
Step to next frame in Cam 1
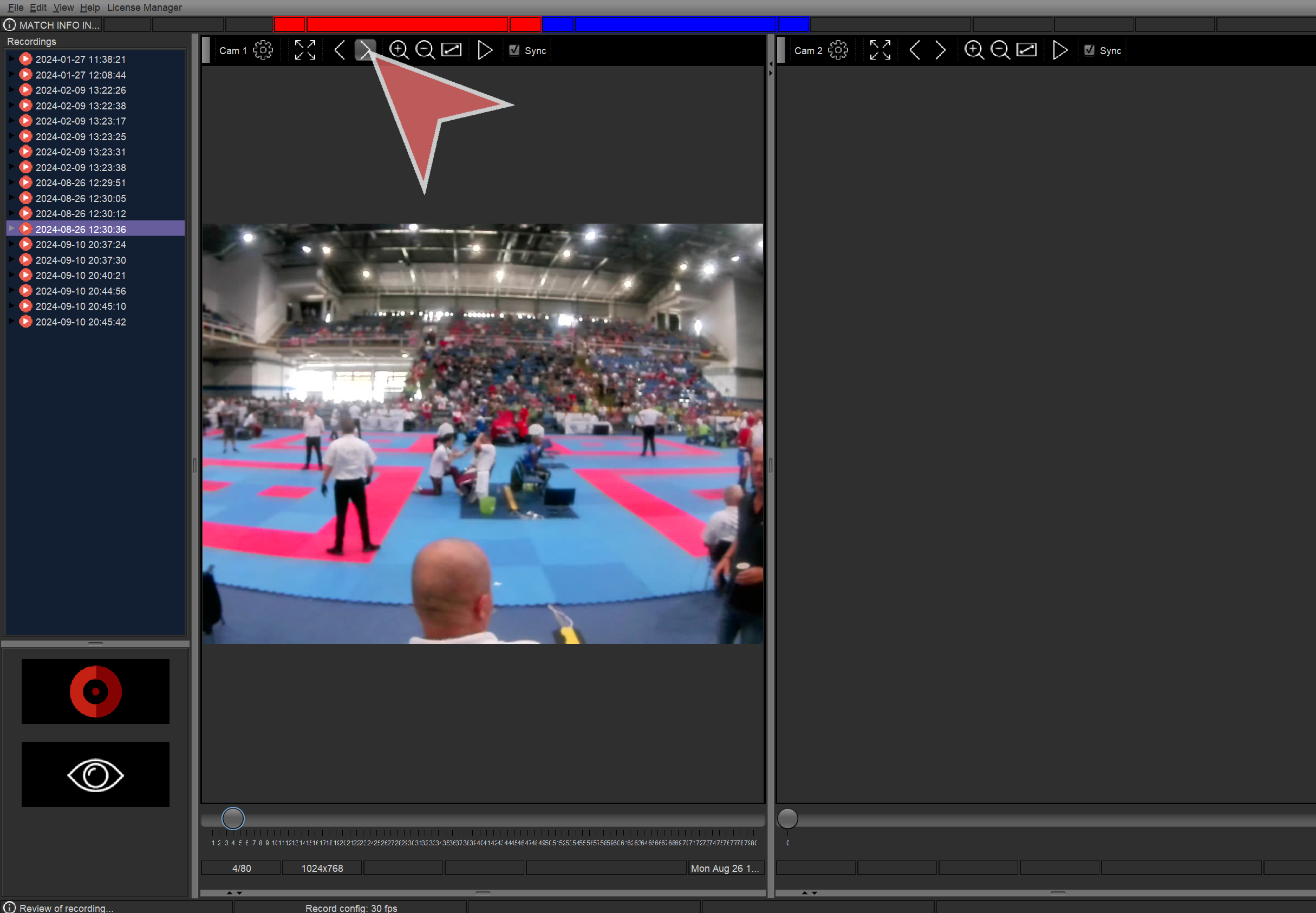(x=365, y=50)
